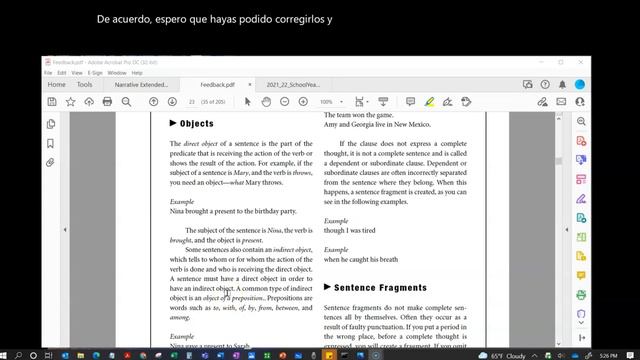Switch to the 2021_22_SchoolYea tab
Image resolution: width=640 pixels, height=360 pixels.
tap(293, 85)
